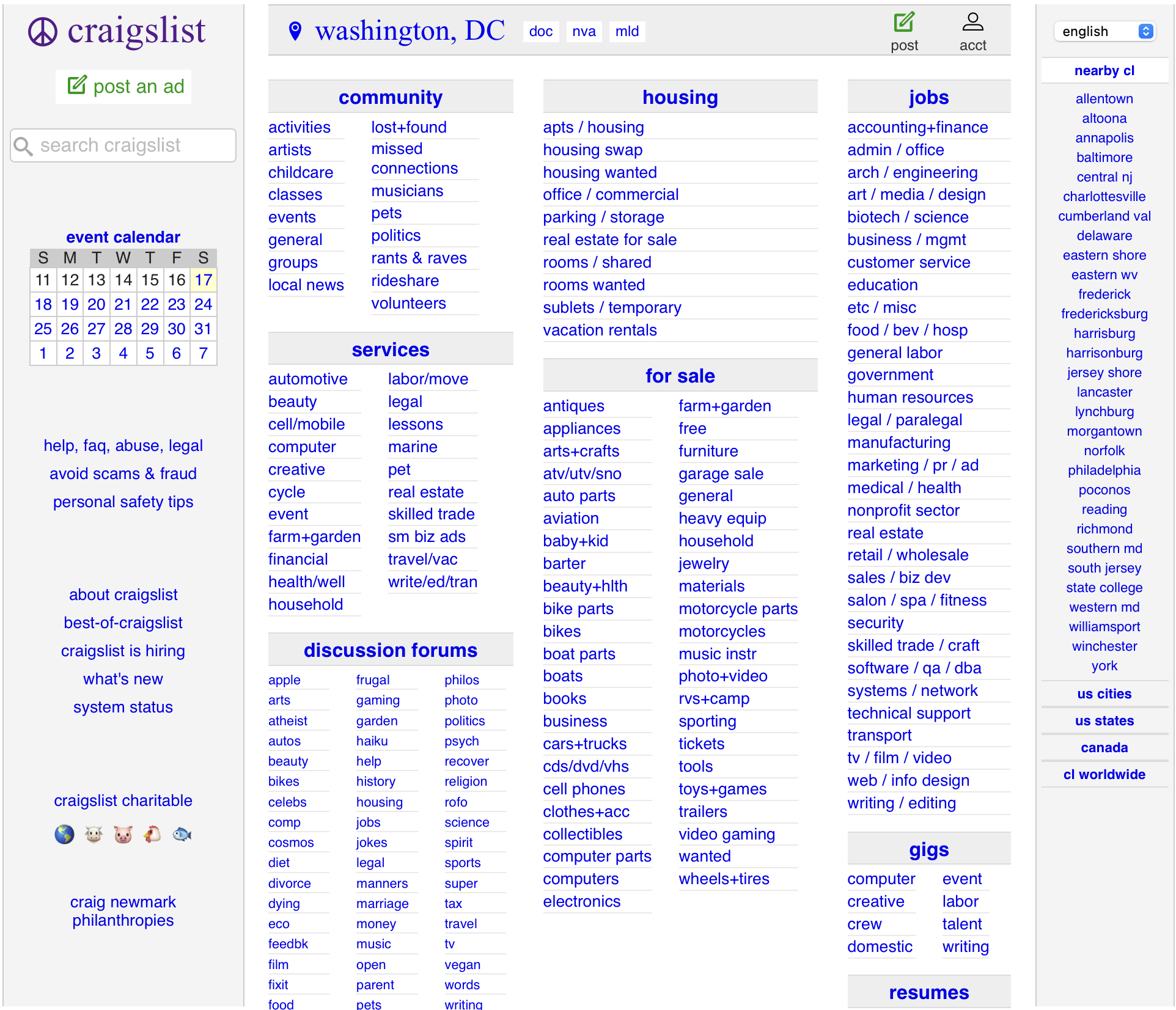Image resolution: width=1176 pixels, height=1010 pixels.
Task: Select day 17 in the event calendar
Action: [203, 280]
